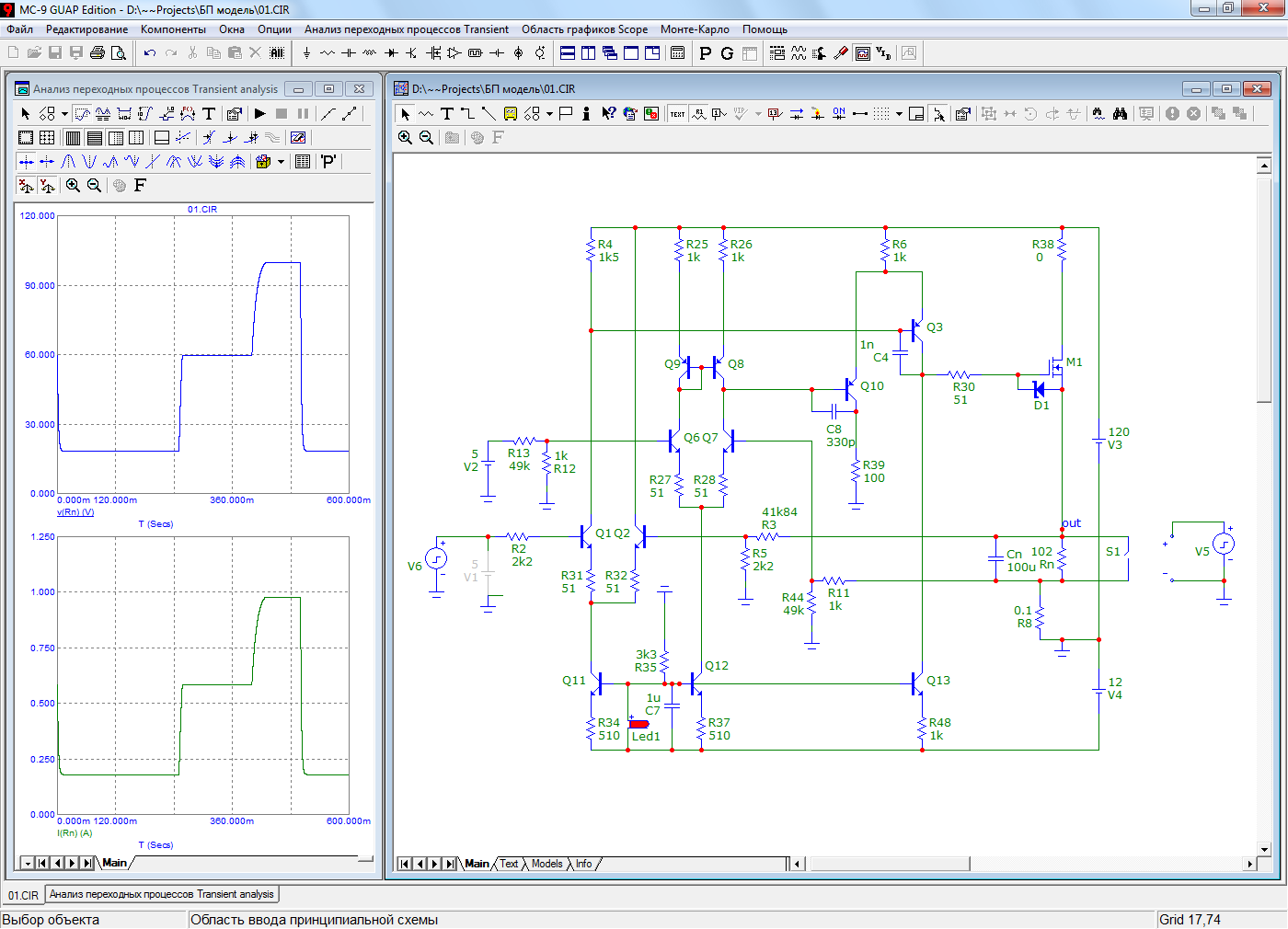Select the diode component tool
Screen dimensions: 1288x929
[x=391, y=53]
